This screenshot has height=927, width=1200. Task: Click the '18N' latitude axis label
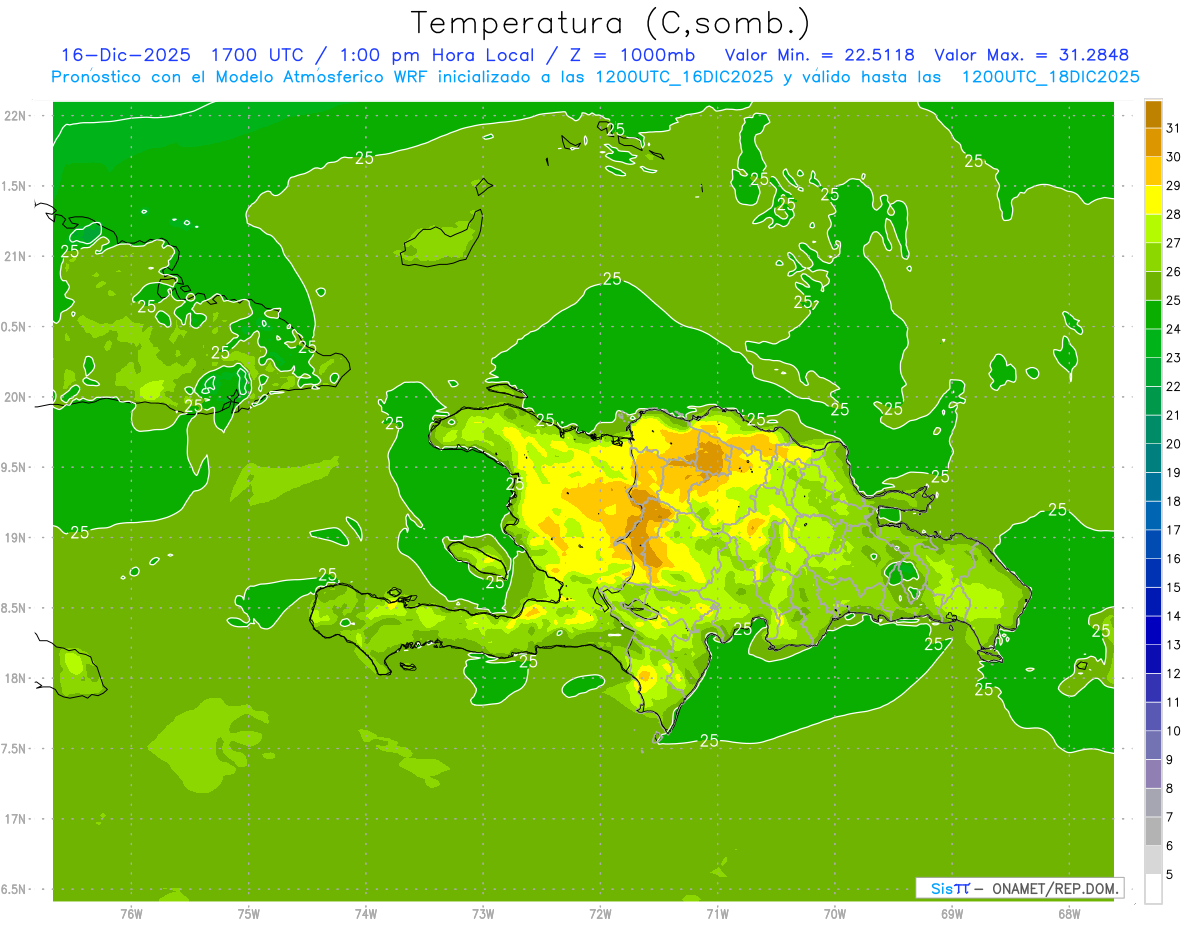17,679
